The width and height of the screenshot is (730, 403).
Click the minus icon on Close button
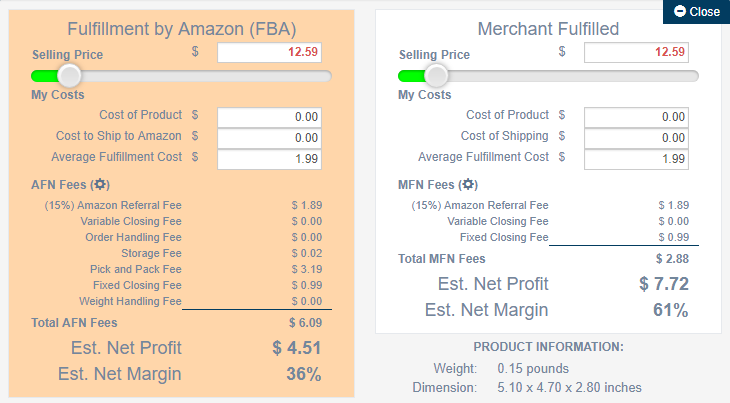680,11
